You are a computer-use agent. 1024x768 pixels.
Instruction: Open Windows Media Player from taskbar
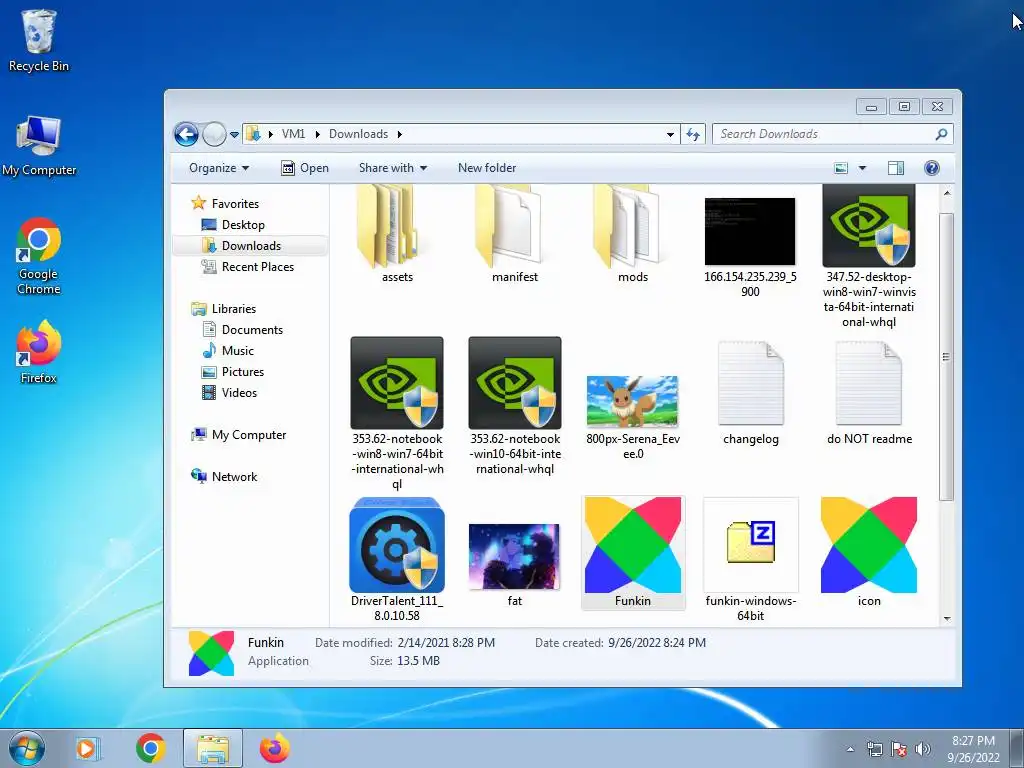pos(87,748)
